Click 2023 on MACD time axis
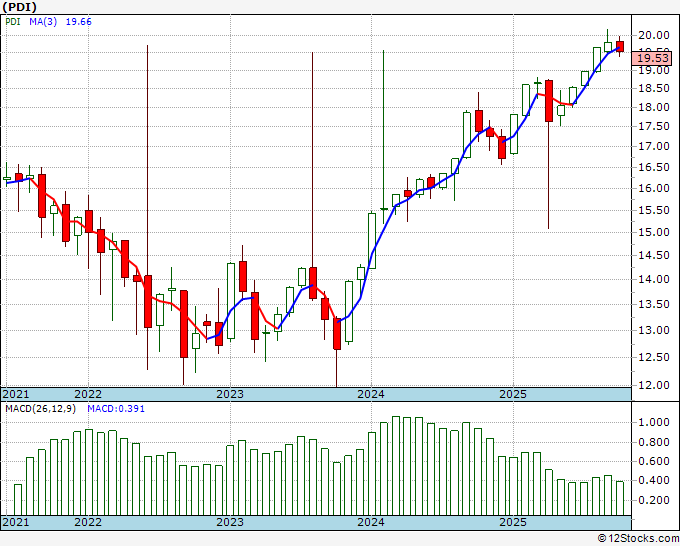Image resolution: width=680 pixels, height=546 pixels. point(230,522)
